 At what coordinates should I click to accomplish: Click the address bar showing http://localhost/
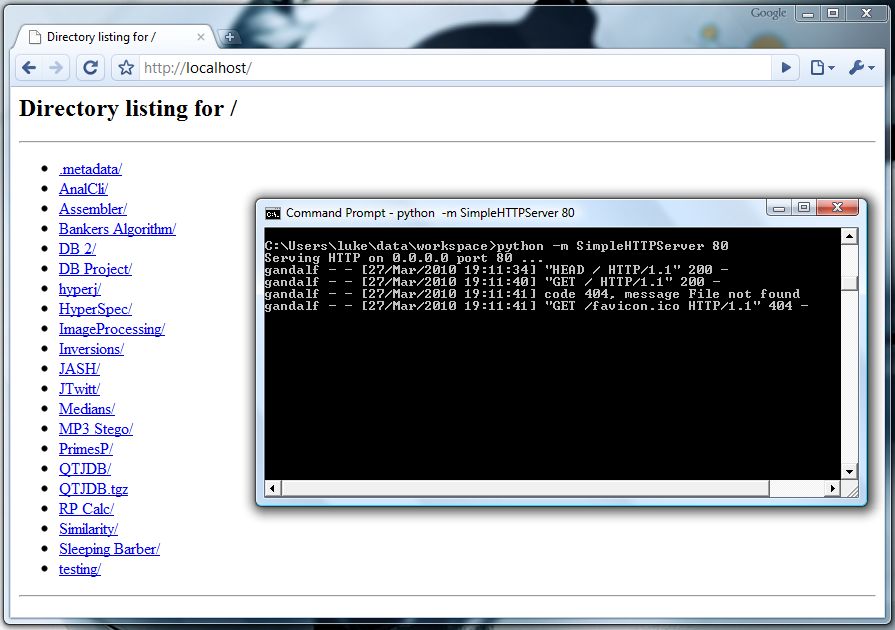point(450,68)
